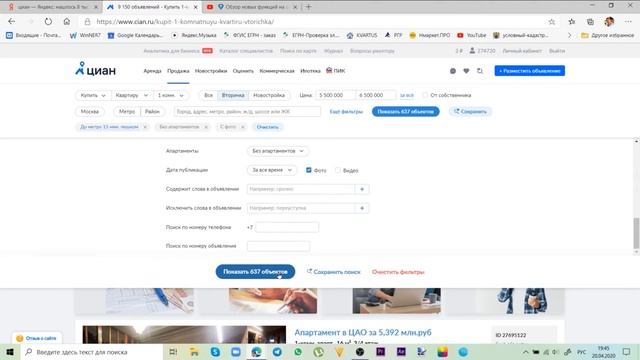Add word with plus in Содержит слова field
Screen dimensions: 640x360
coord(362,189)
